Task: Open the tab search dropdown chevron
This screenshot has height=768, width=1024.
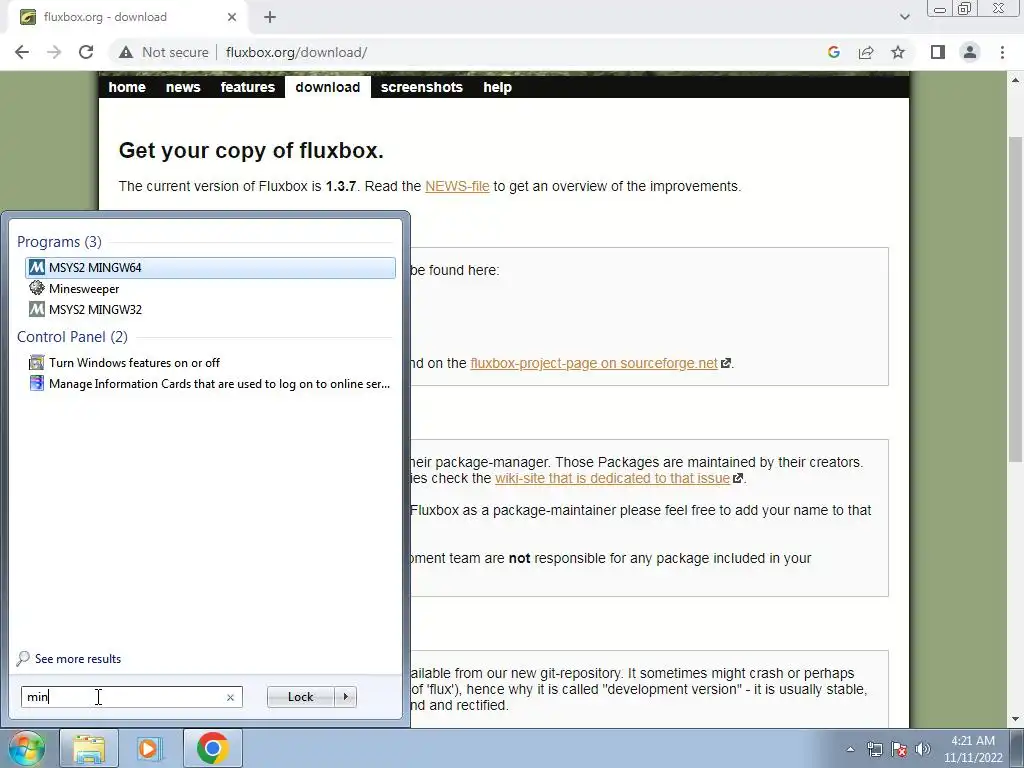Action: (904, 17)
